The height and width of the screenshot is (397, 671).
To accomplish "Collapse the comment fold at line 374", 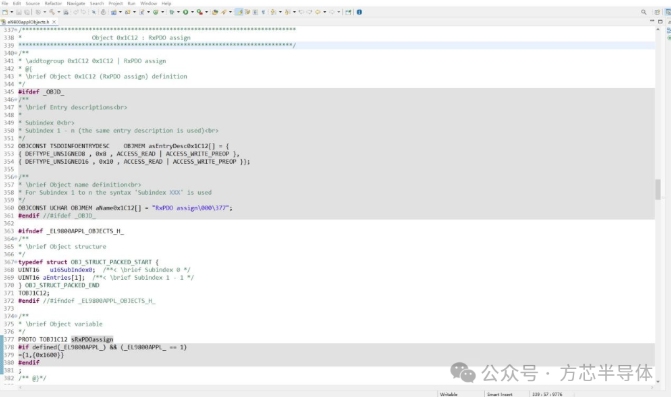I will tap(16, 316).
